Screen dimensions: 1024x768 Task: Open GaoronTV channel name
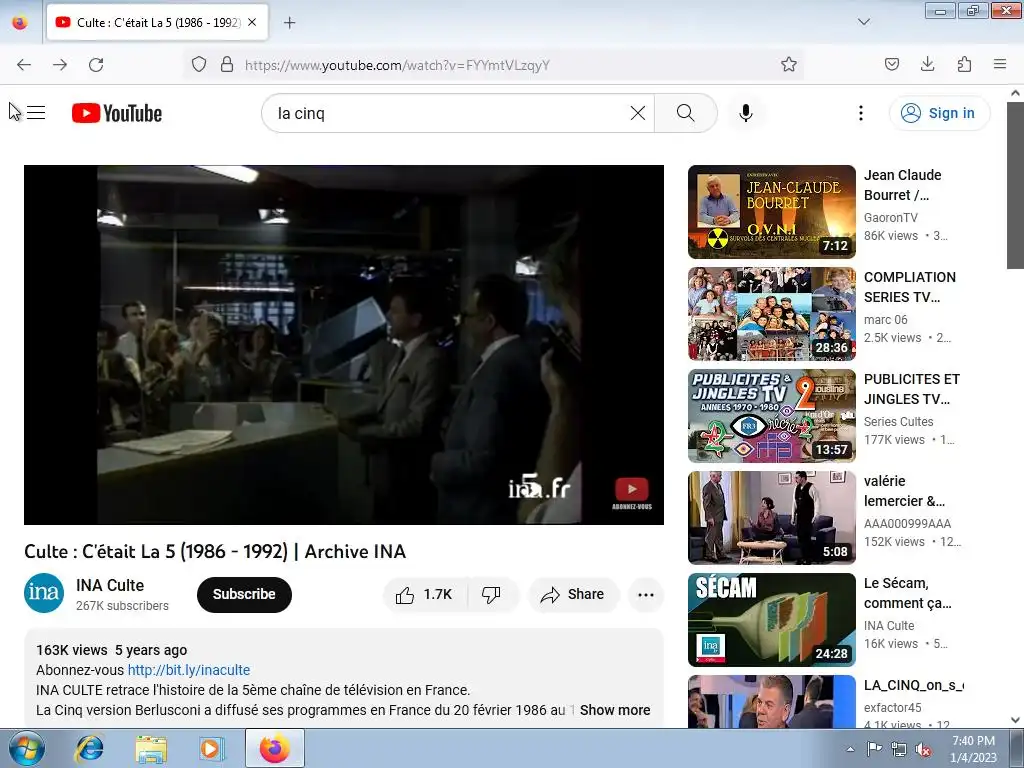tap(891, 217)
